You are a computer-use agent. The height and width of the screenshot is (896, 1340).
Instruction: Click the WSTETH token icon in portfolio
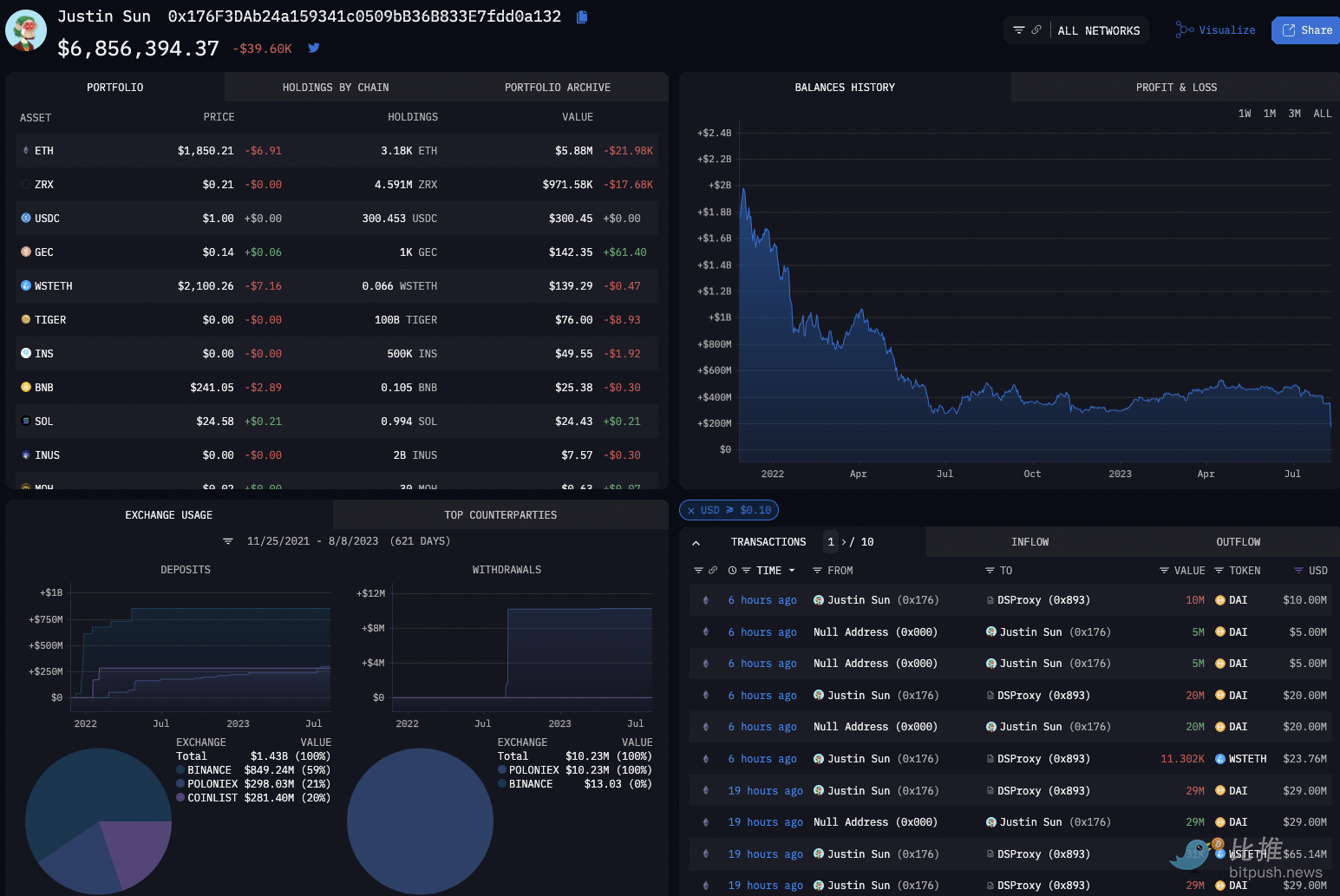tap(26, 286)
